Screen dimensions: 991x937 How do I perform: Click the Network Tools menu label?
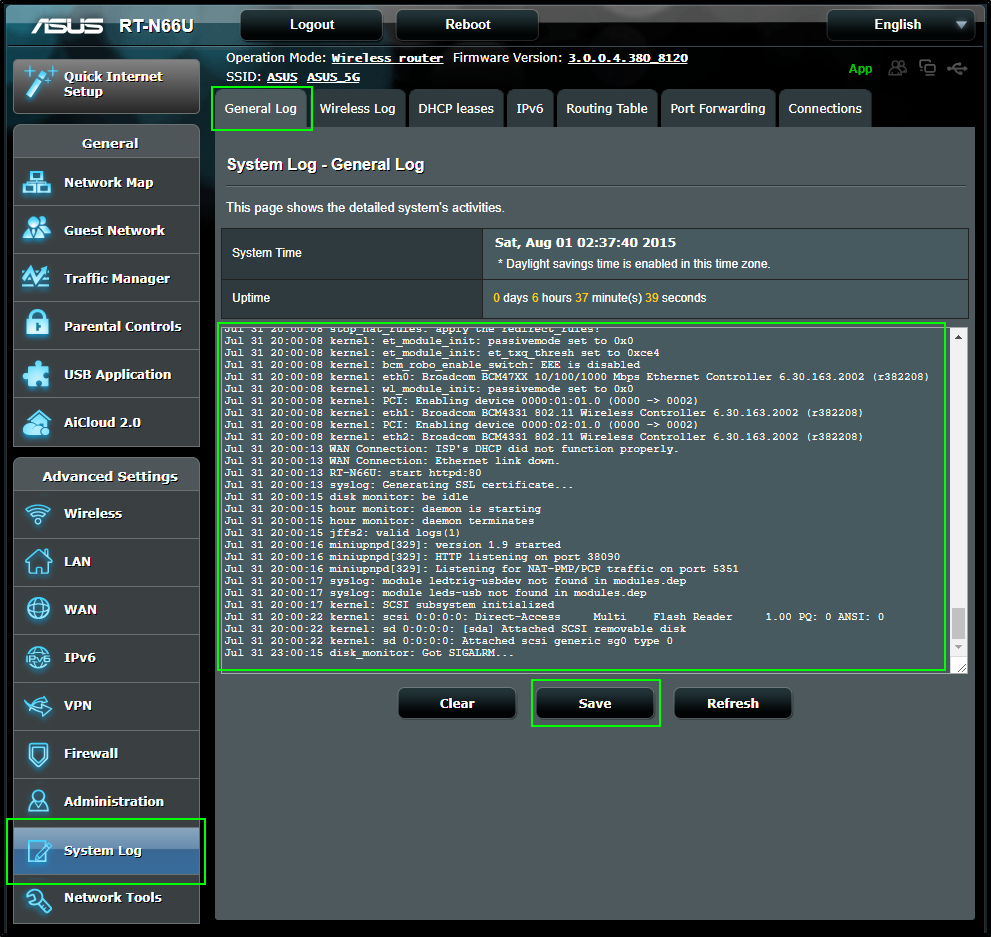click(x=112, y=897)
